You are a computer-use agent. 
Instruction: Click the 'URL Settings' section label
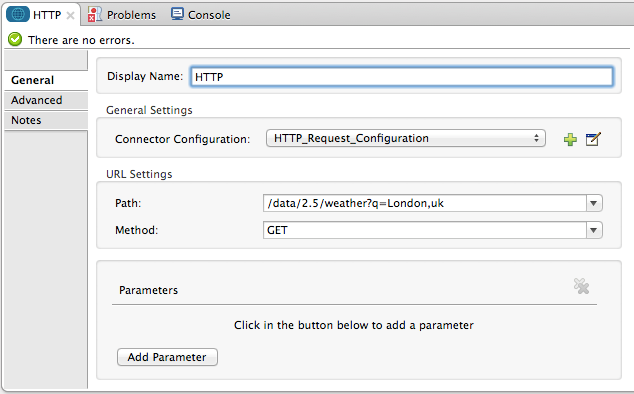tap(139, 174)
